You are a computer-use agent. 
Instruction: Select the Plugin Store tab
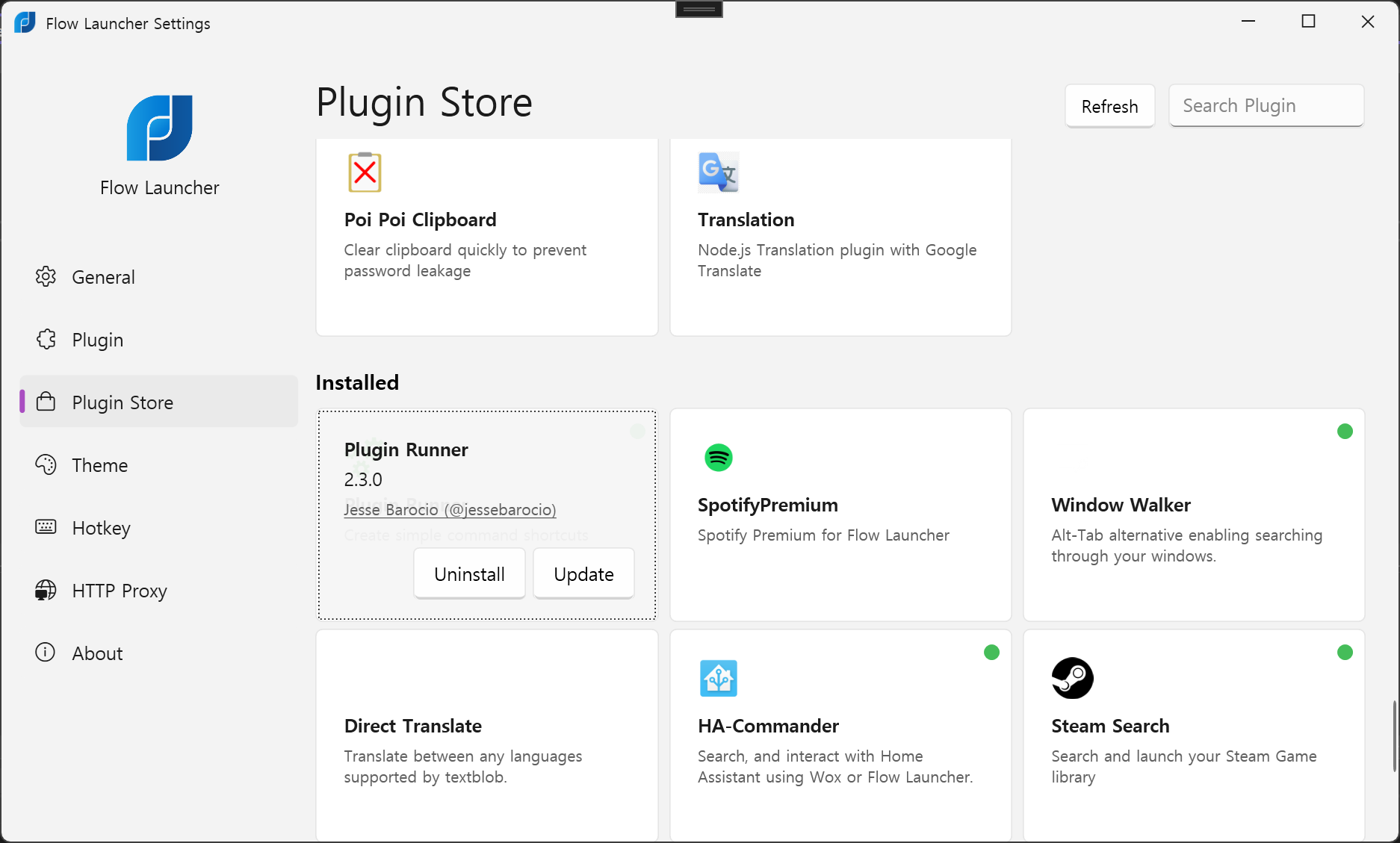point(158,402)
